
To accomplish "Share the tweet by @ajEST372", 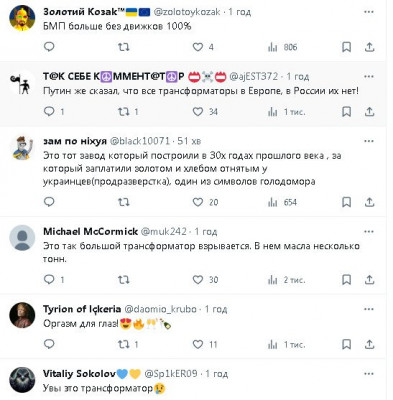I will point(369,111).
